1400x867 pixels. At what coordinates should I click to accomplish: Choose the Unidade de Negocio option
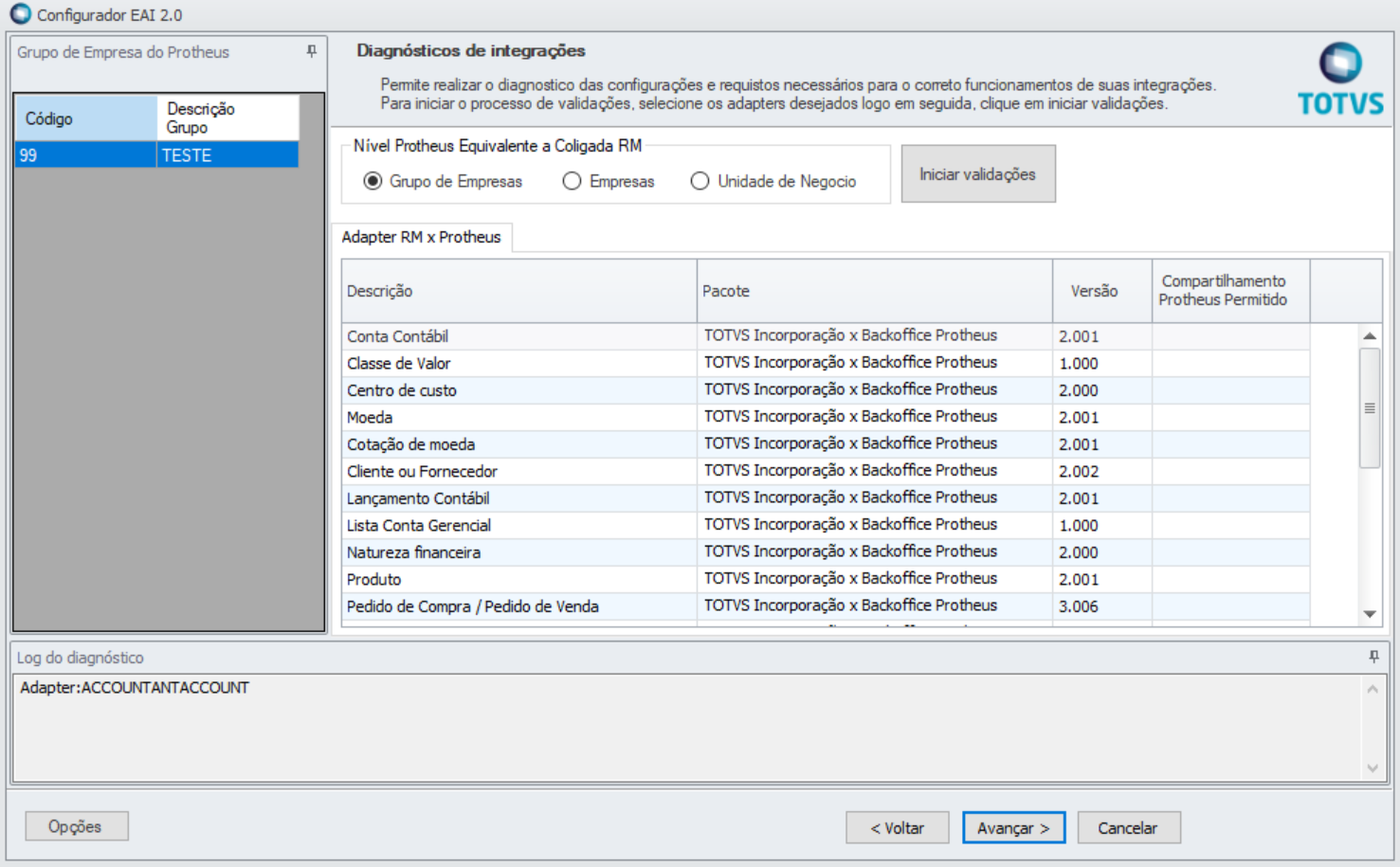click(700, 181)
